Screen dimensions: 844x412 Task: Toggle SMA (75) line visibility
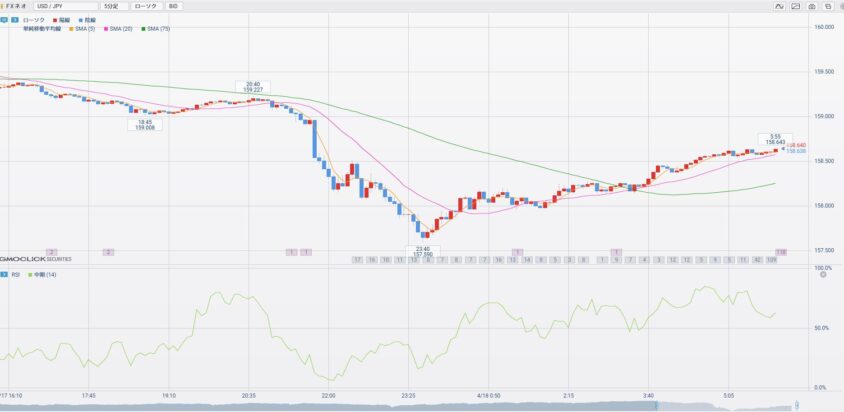pos(155,29)
